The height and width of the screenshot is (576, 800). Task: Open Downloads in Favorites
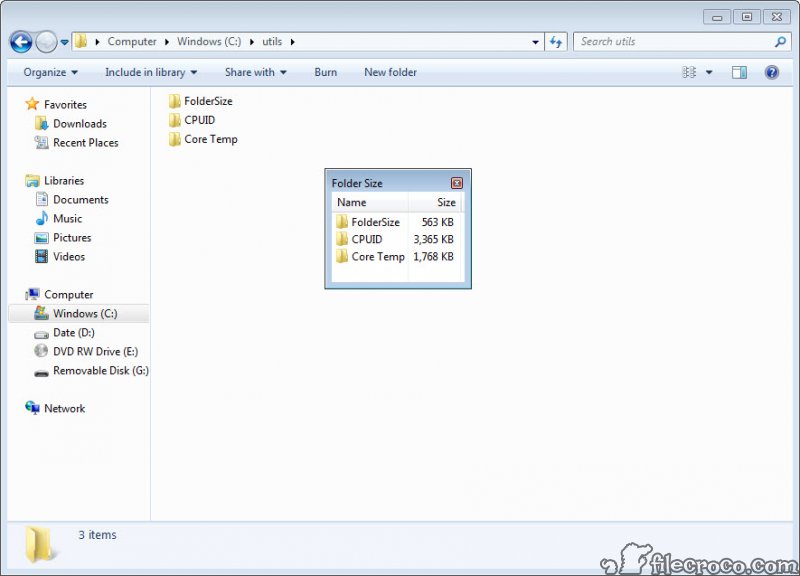point(80,123)
